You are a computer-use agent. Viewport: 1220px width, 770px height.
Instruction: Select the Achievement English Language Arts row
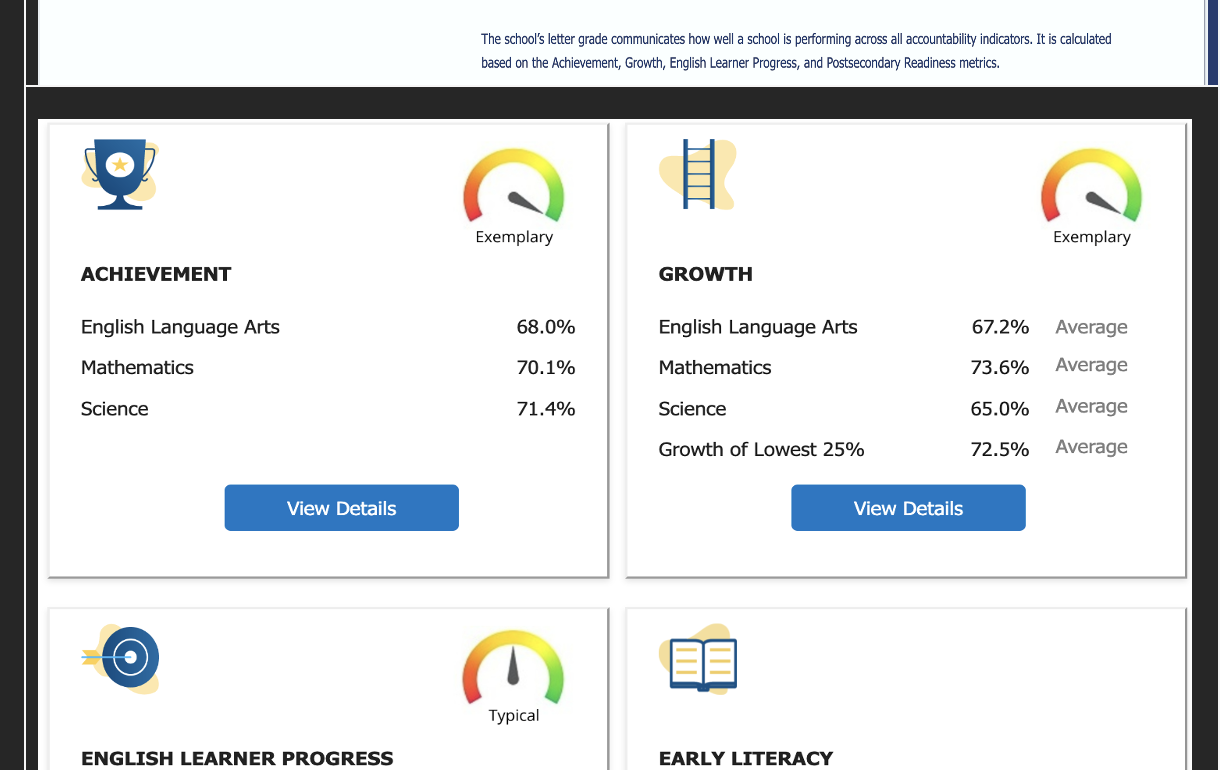tap(328, 327)
